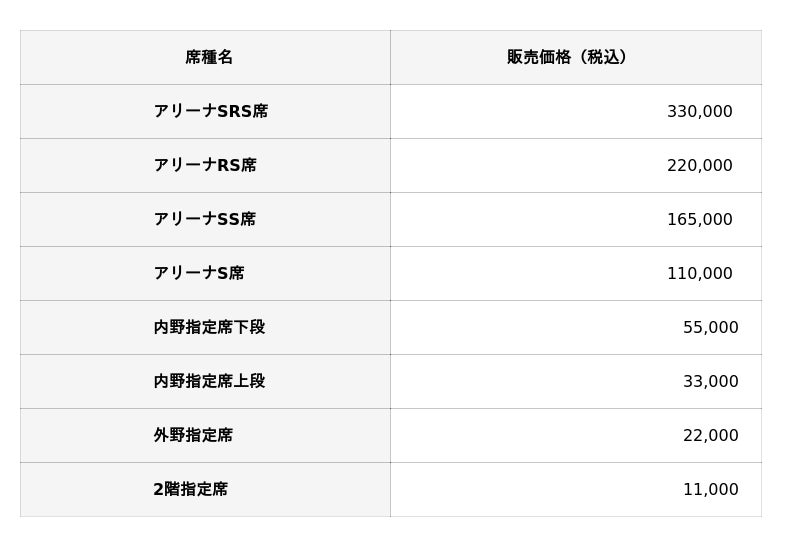Select the アリーナS席 seat label

pyautogui.click(x=199, y=274)
